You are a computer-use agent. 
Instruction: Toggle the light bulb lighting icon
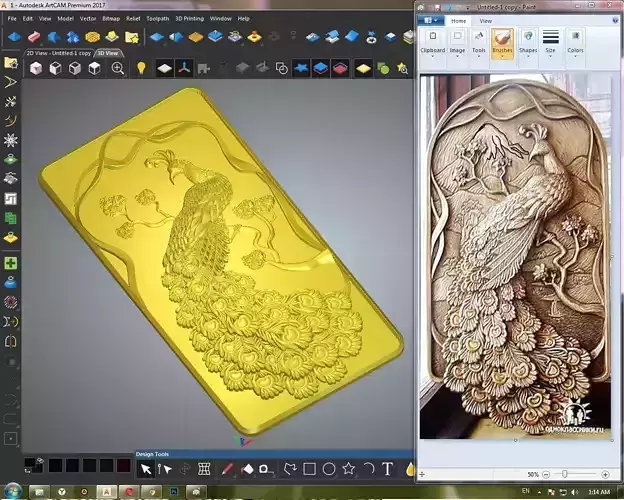140,68
